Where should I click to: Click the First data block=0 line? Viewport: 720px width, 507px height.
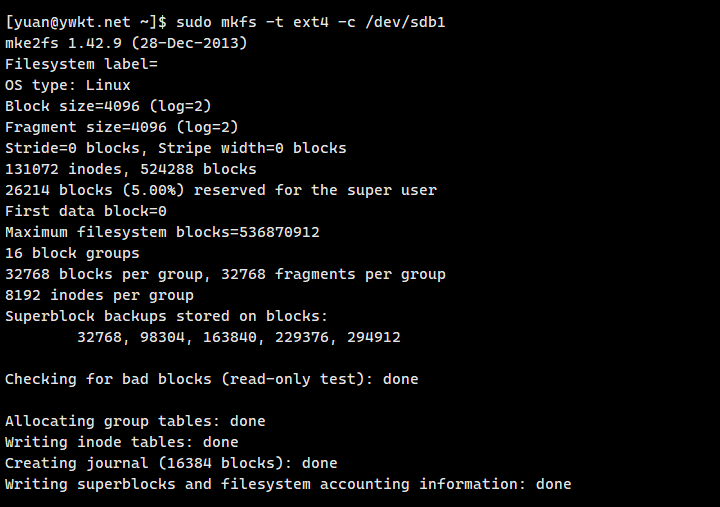(86, 211)
